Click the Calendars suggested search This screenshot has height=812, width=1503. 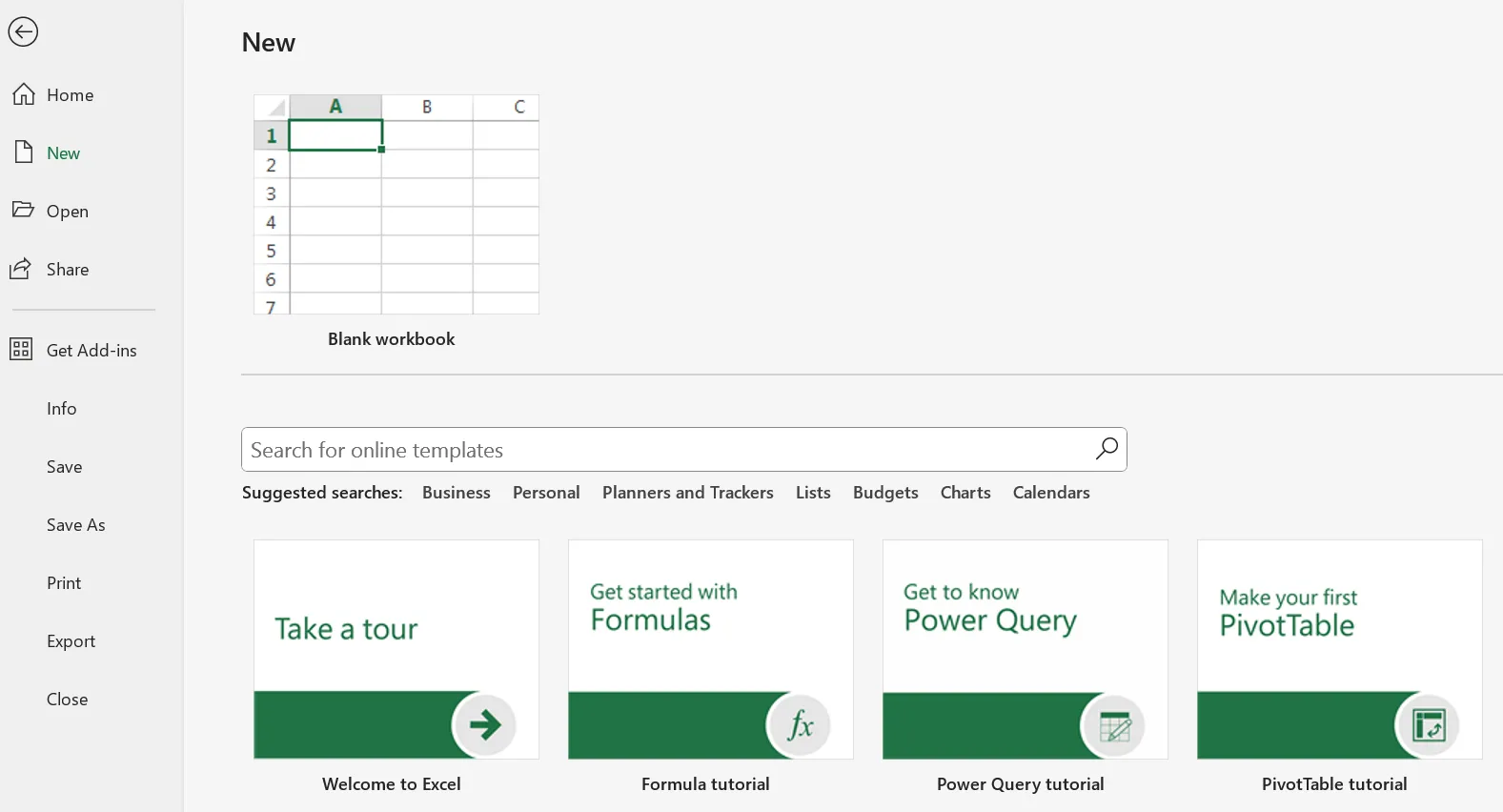(1051, 493)
